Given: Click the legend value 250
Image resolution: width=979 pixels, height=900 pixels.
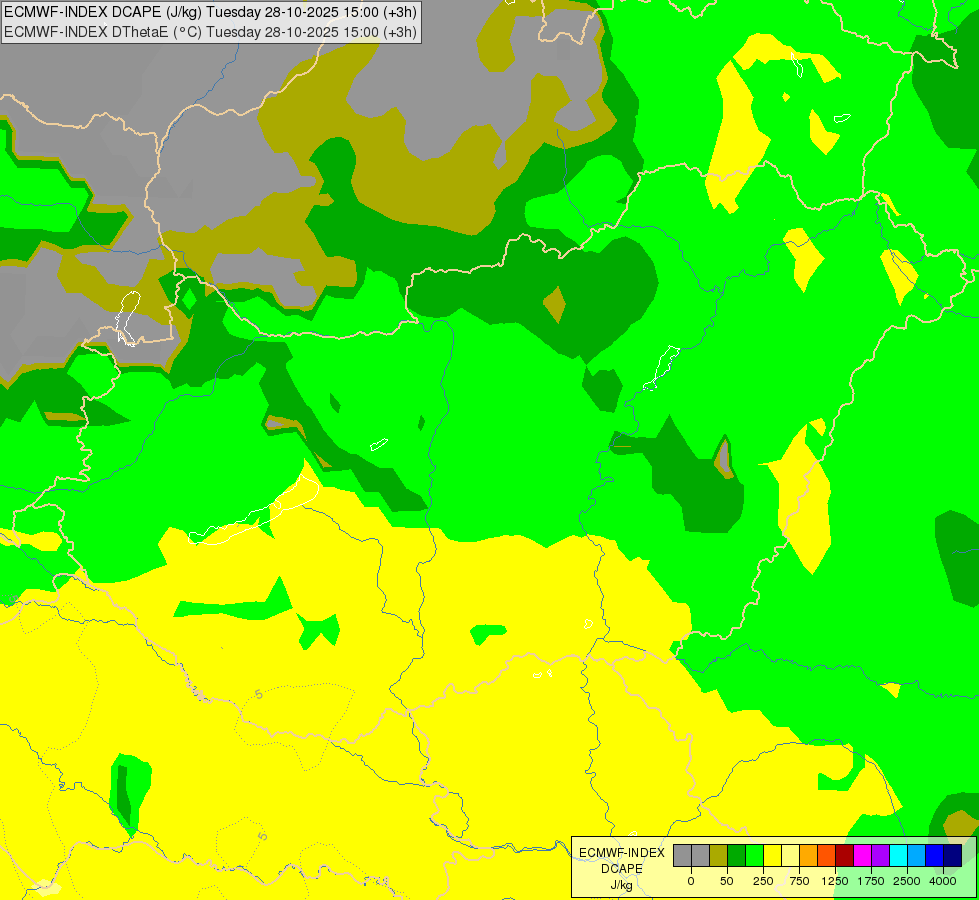Looking at the screenshot, I should click(763, 881).
